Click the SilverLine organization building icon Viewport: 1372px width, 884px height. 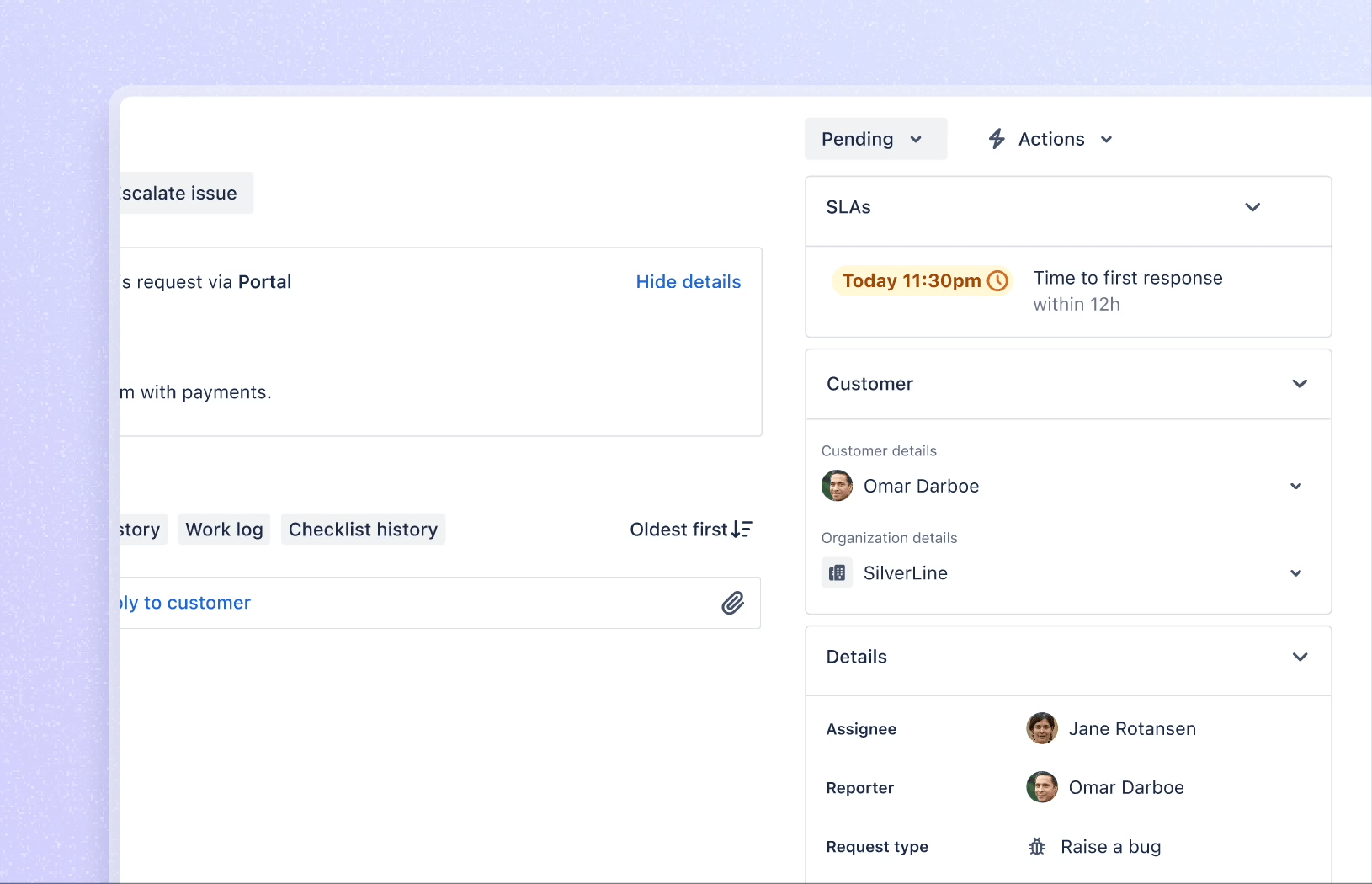[837, 572]
